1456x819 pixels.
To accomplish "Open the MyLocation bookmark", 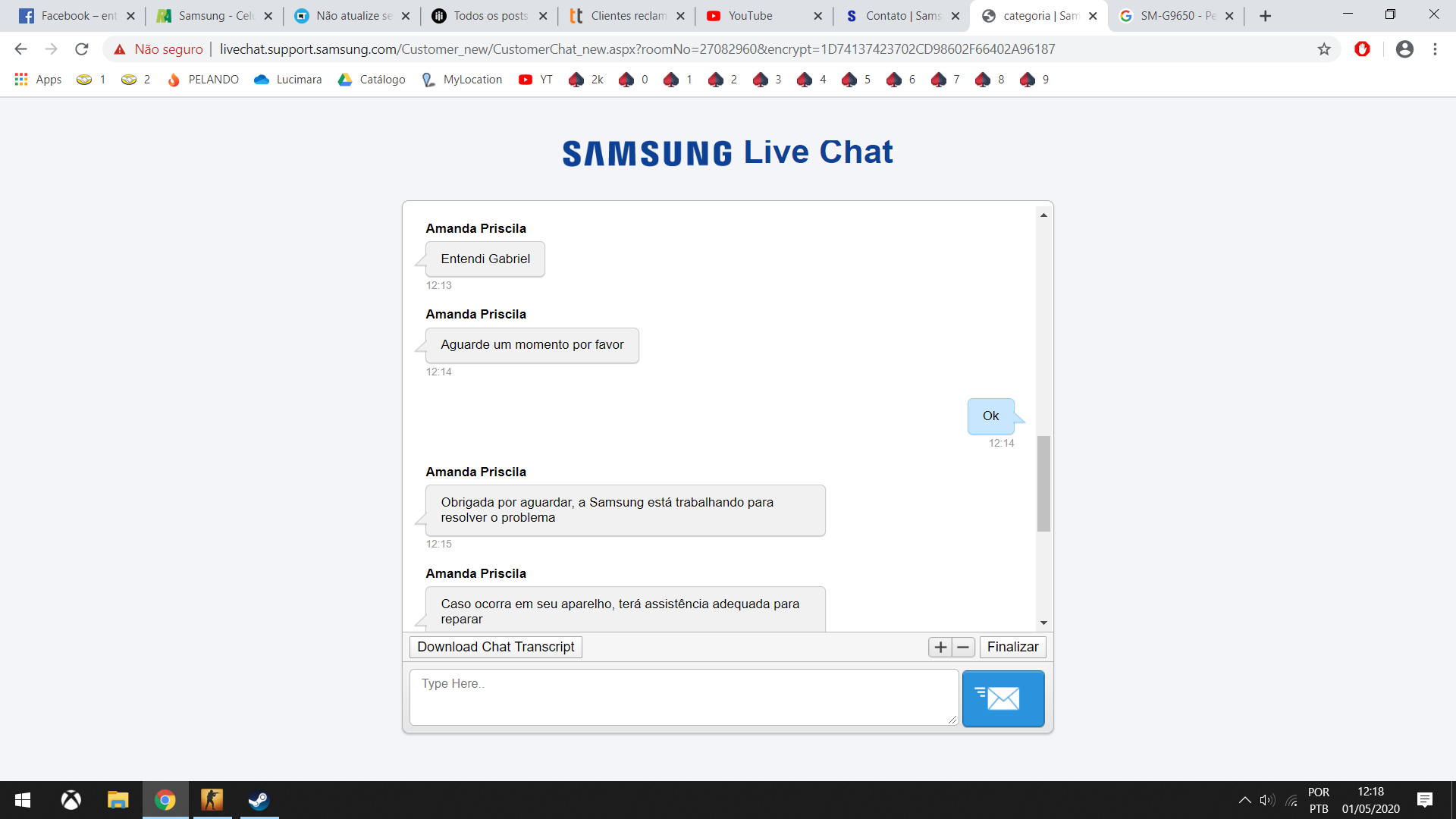I will (462, 80).
